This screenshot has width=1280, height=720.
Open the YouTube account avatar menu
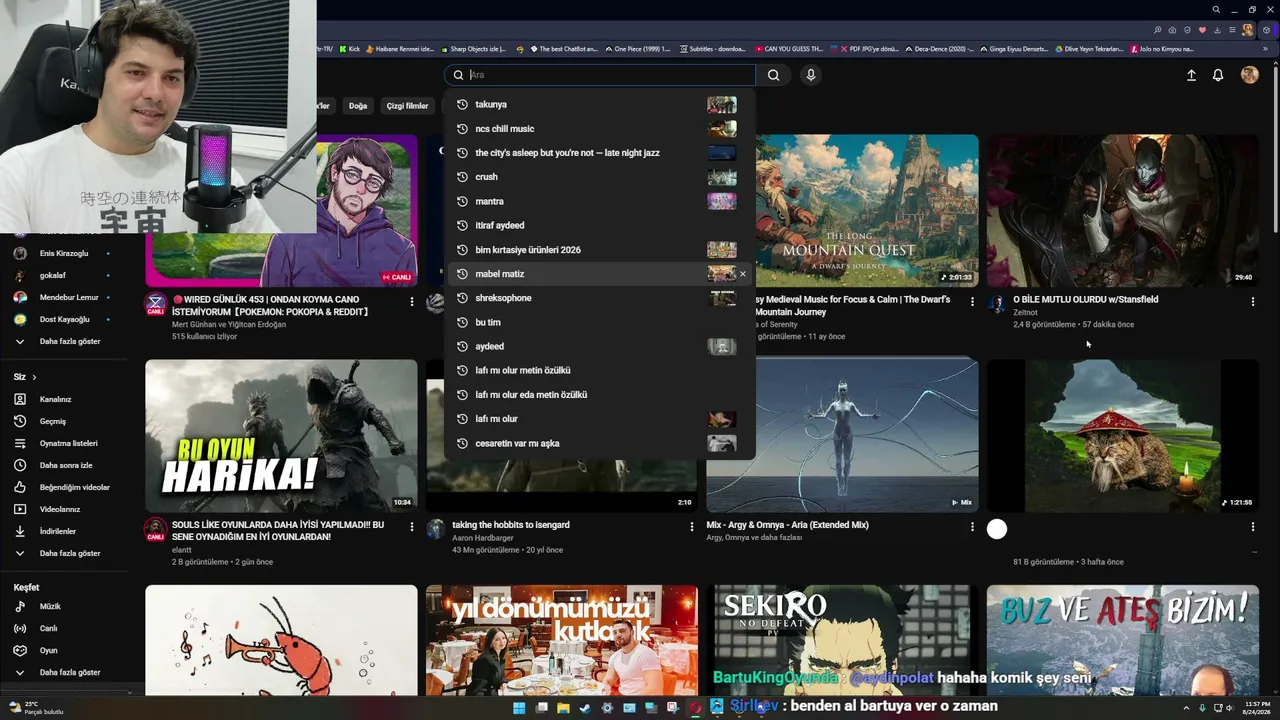click(x=1249, y=75)
